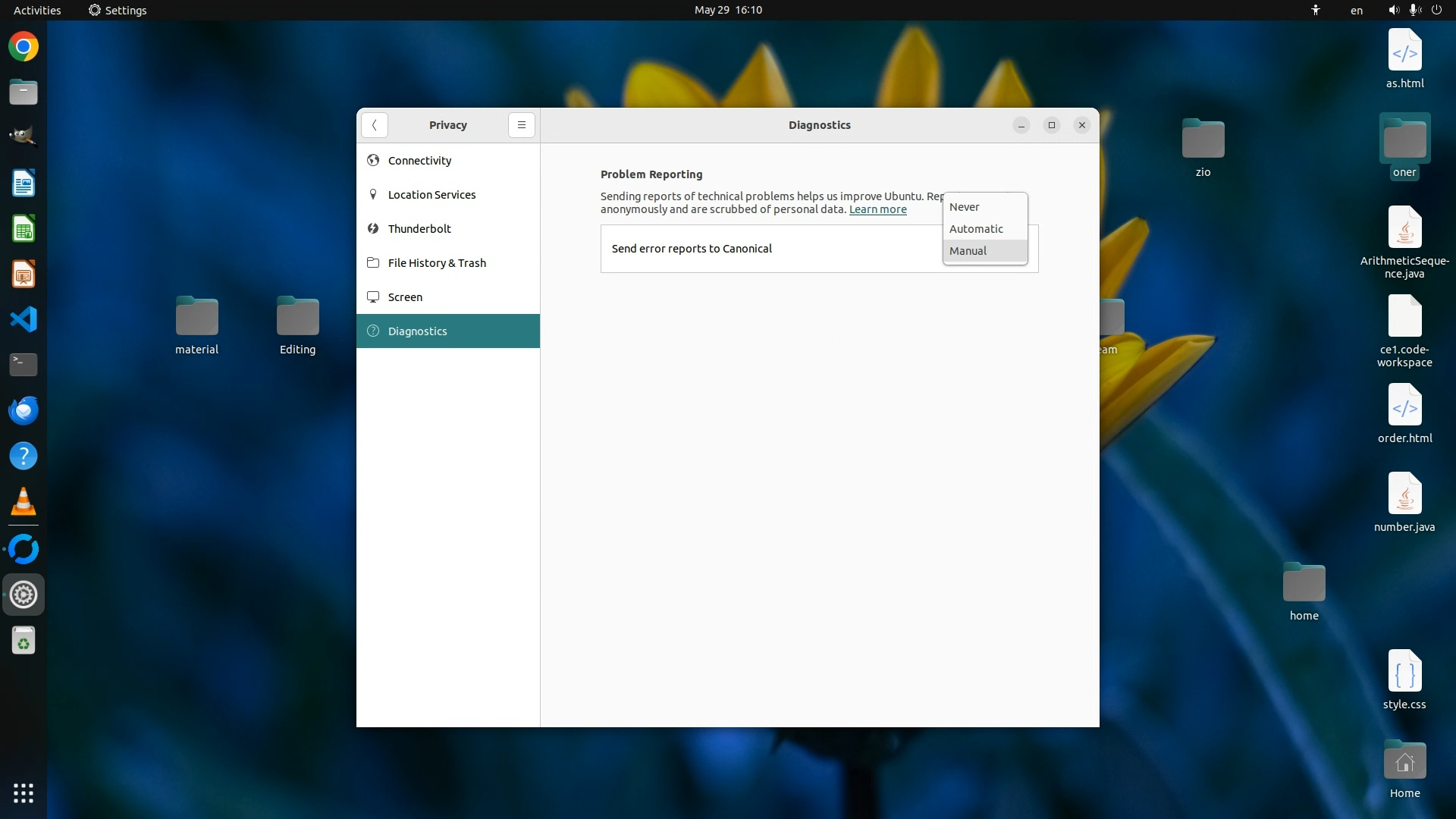Click the Location Services pin icon

[x=372, y=194]
